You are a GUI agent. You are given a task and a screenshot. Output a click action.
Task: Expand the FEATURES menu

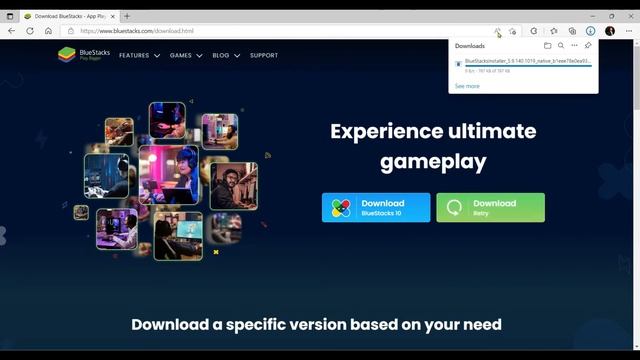(139, 56)
